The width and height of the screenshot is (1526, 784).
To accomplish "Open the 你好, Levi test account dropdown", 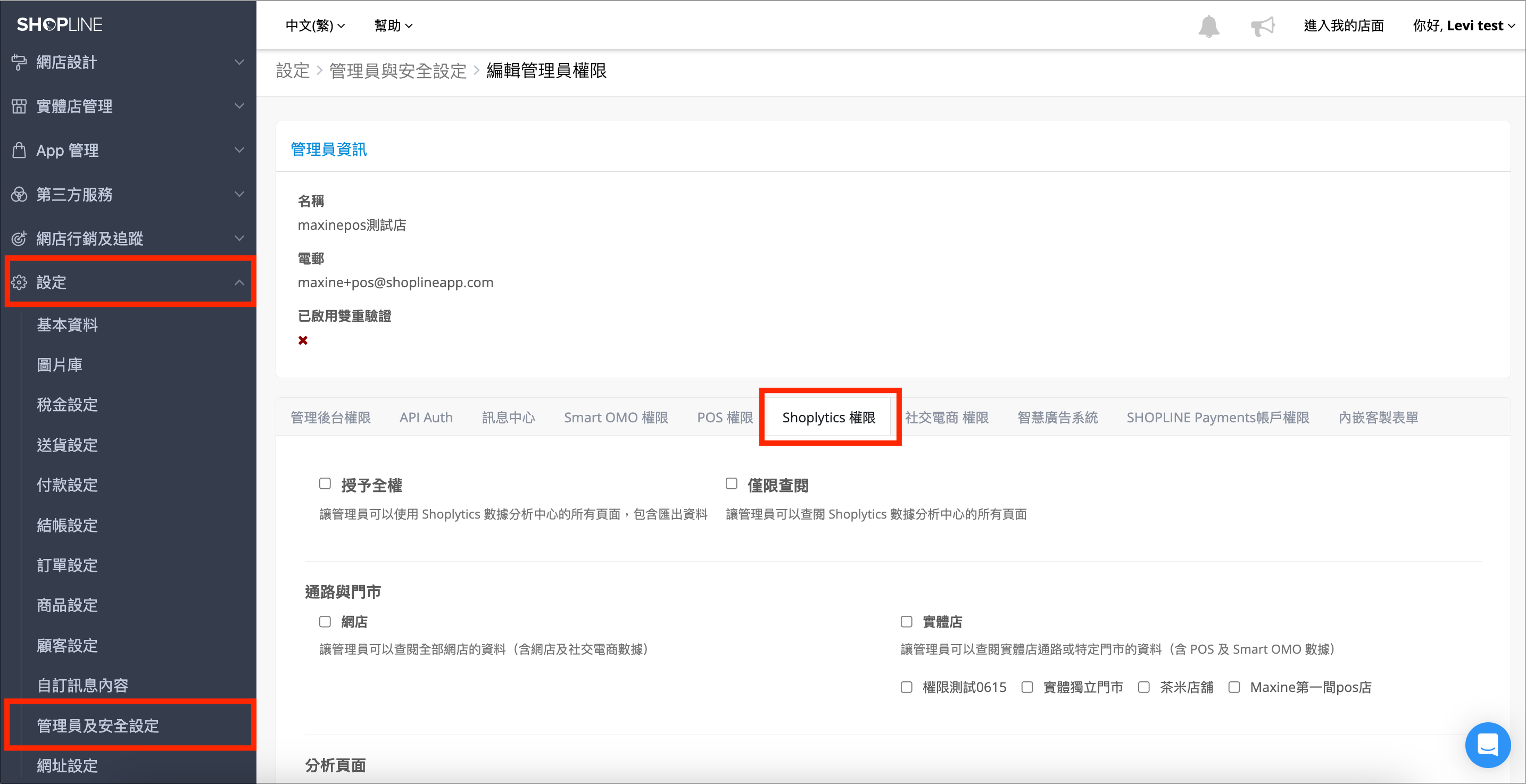I will pyautogui.click(x=1463, y=26).
